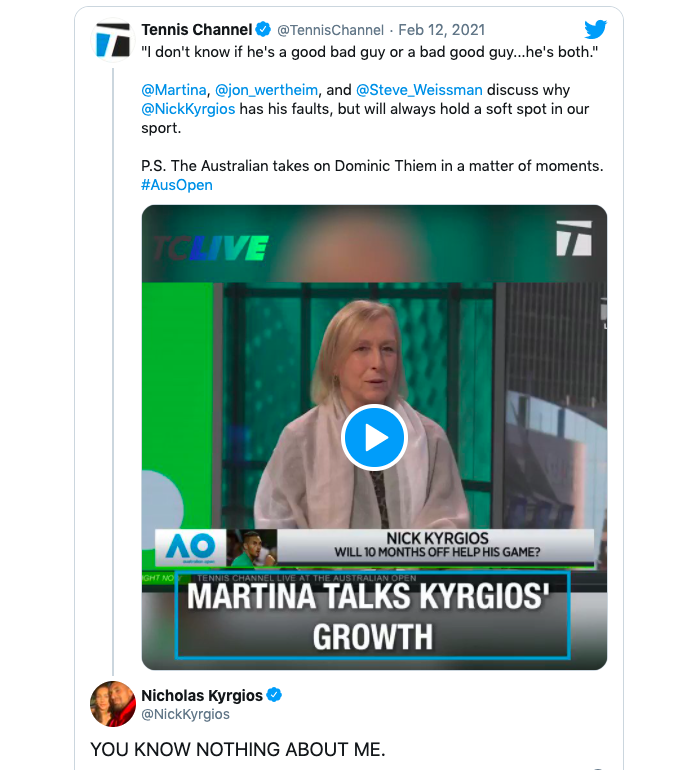
Task: Open Nicholas Kyrgios's profile picture
Action: [x=112, y=704]
